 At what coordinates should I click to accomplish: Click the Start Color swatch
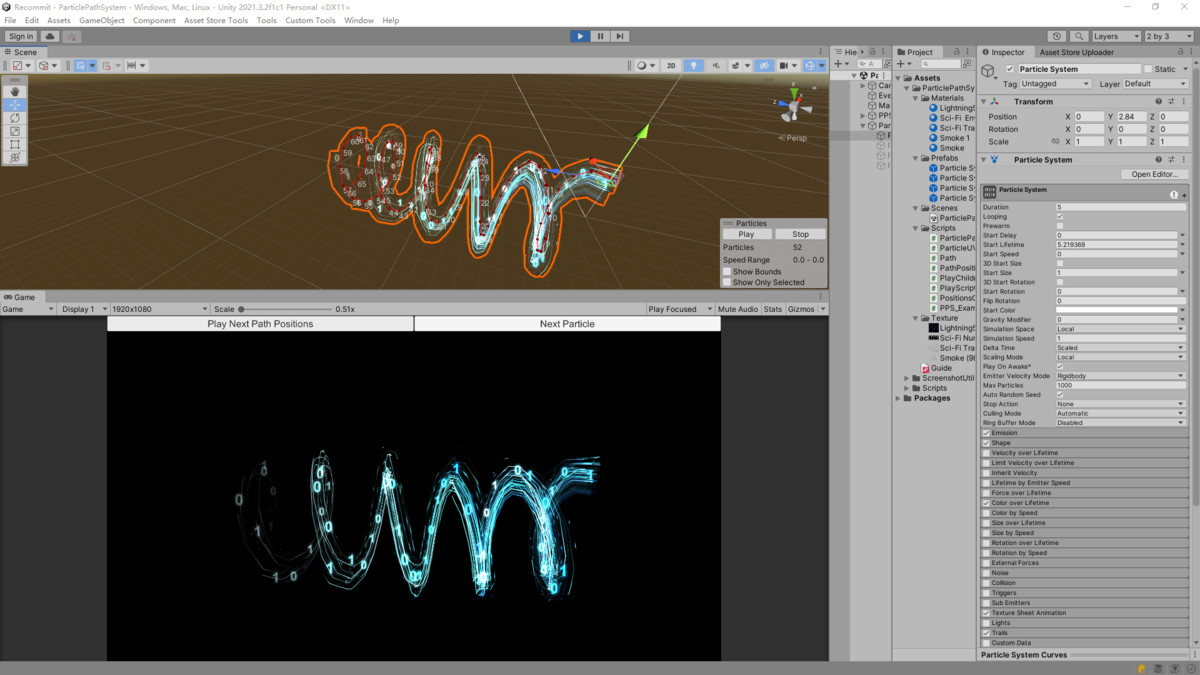pyautogui.click(x=1116, y=310)
